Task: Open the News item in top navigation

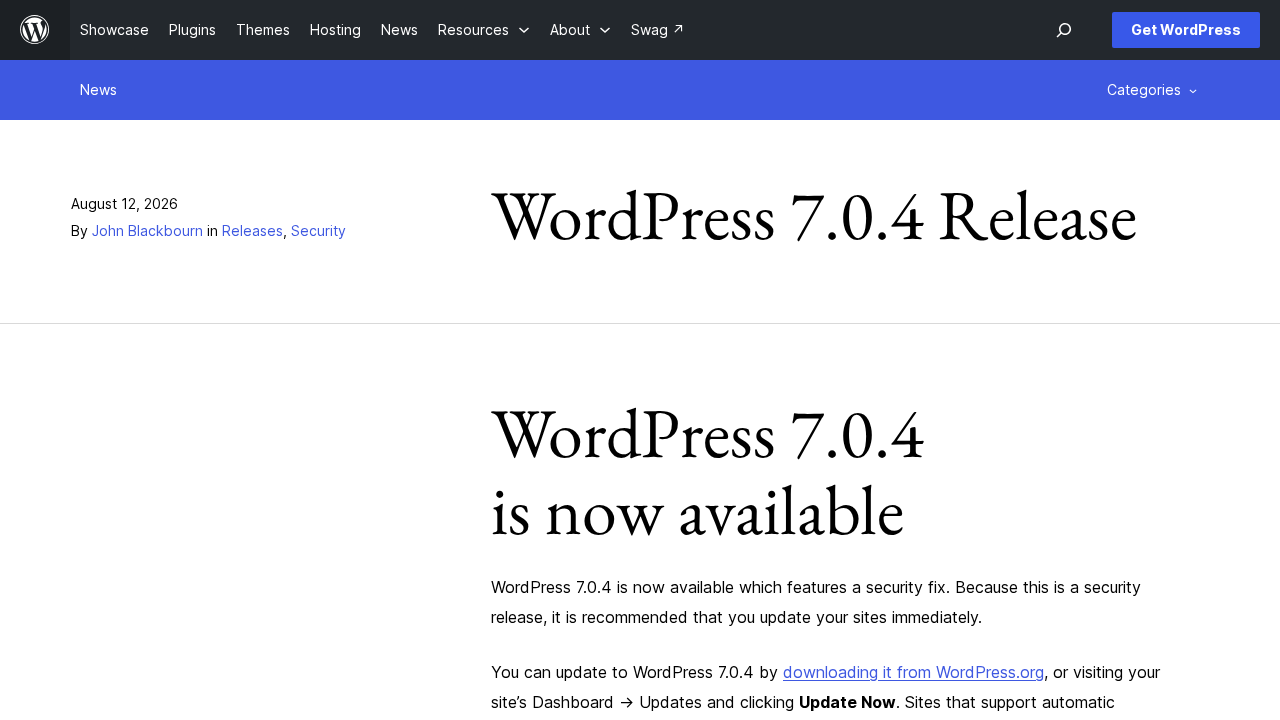Action: (399, 30)
